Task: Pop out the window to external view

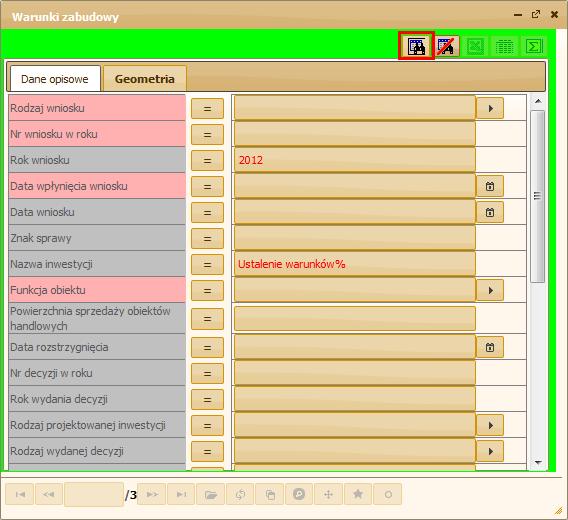Action: (x=536, y=14)
